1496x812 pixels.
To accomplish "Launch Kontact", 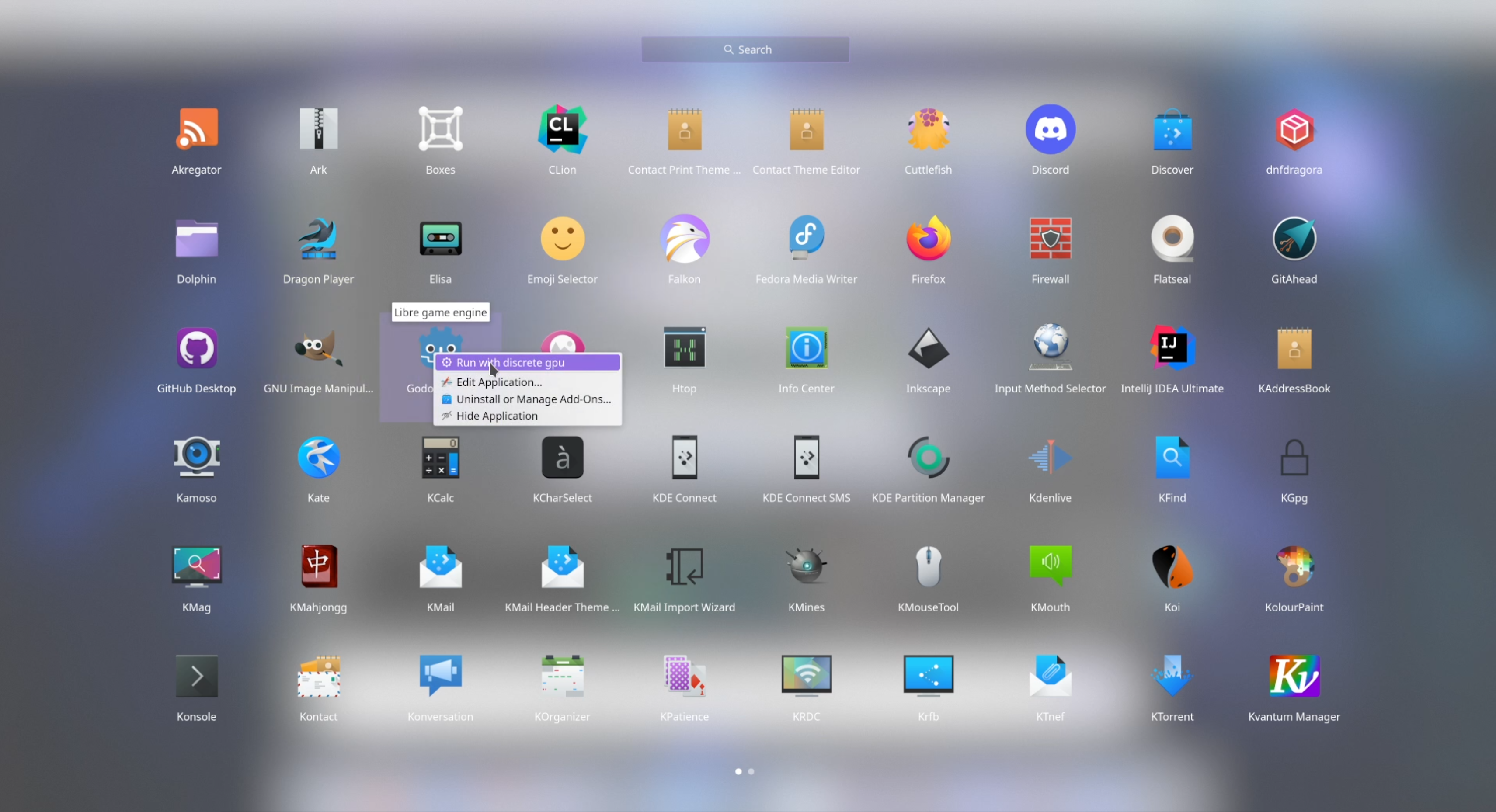I will (x=318, y=676).
